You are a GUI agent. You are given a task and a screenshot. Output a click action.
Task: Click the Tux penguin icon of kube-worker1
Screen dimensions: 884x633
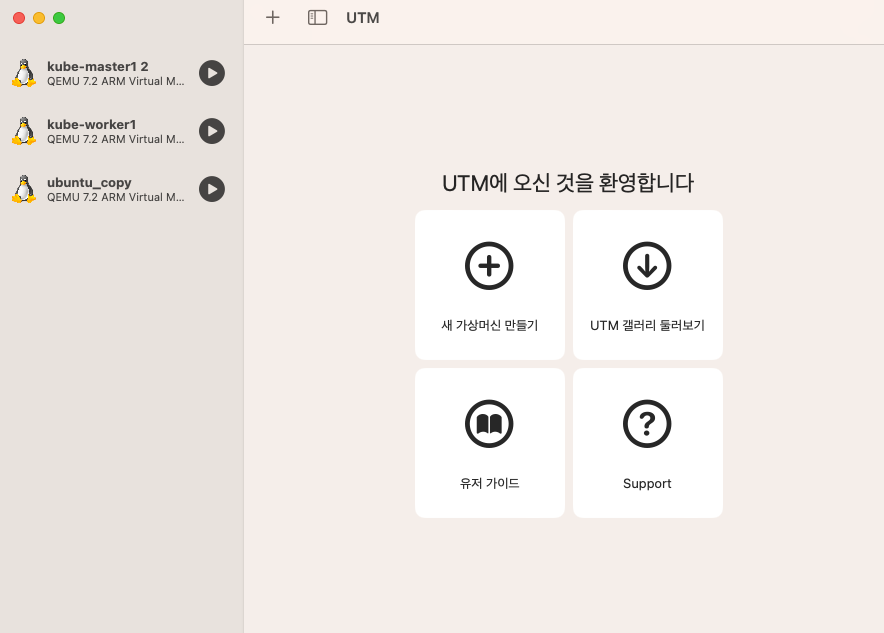(24, 131)
